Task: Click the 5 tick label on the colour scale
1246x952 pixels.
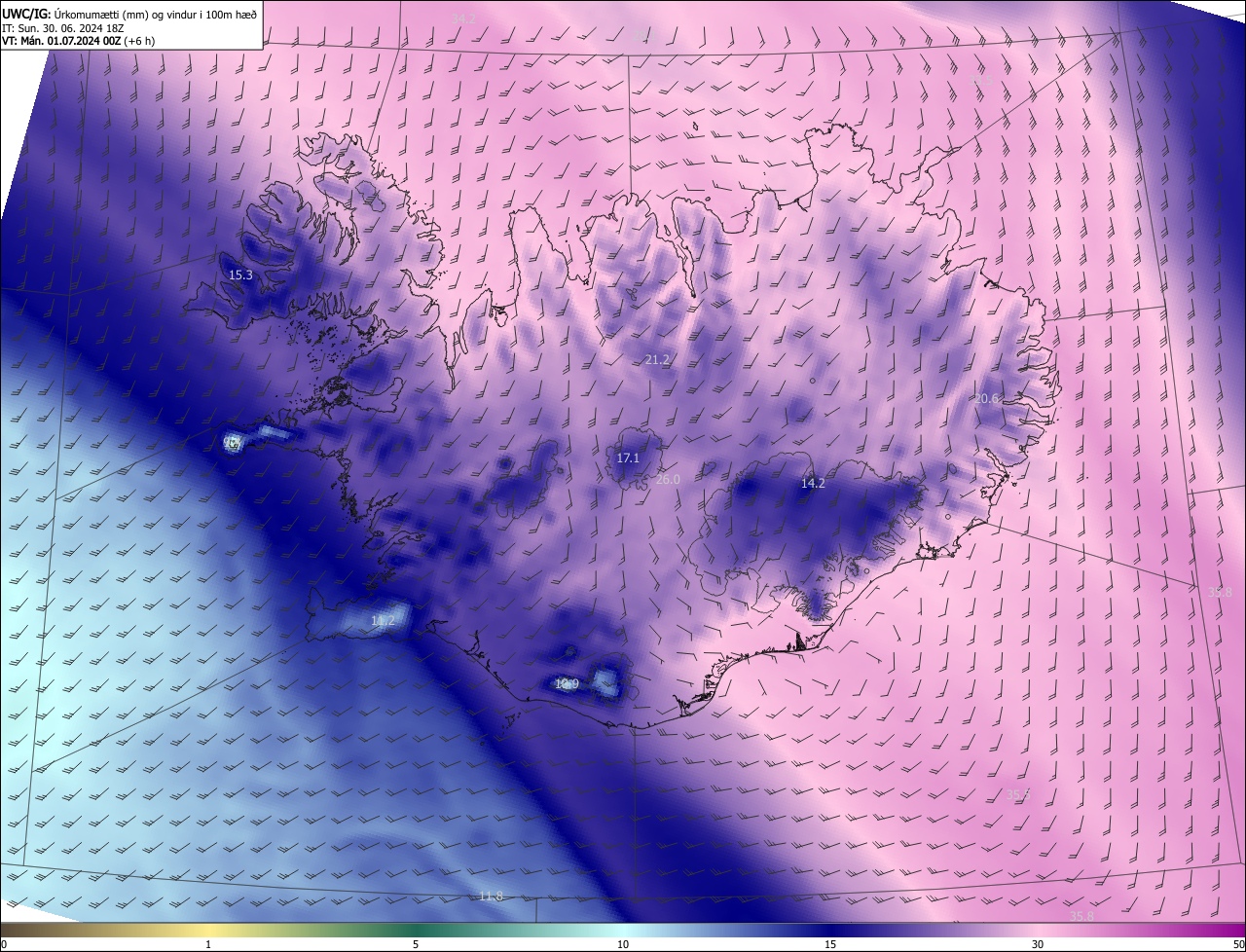Action: pos(416,944)
